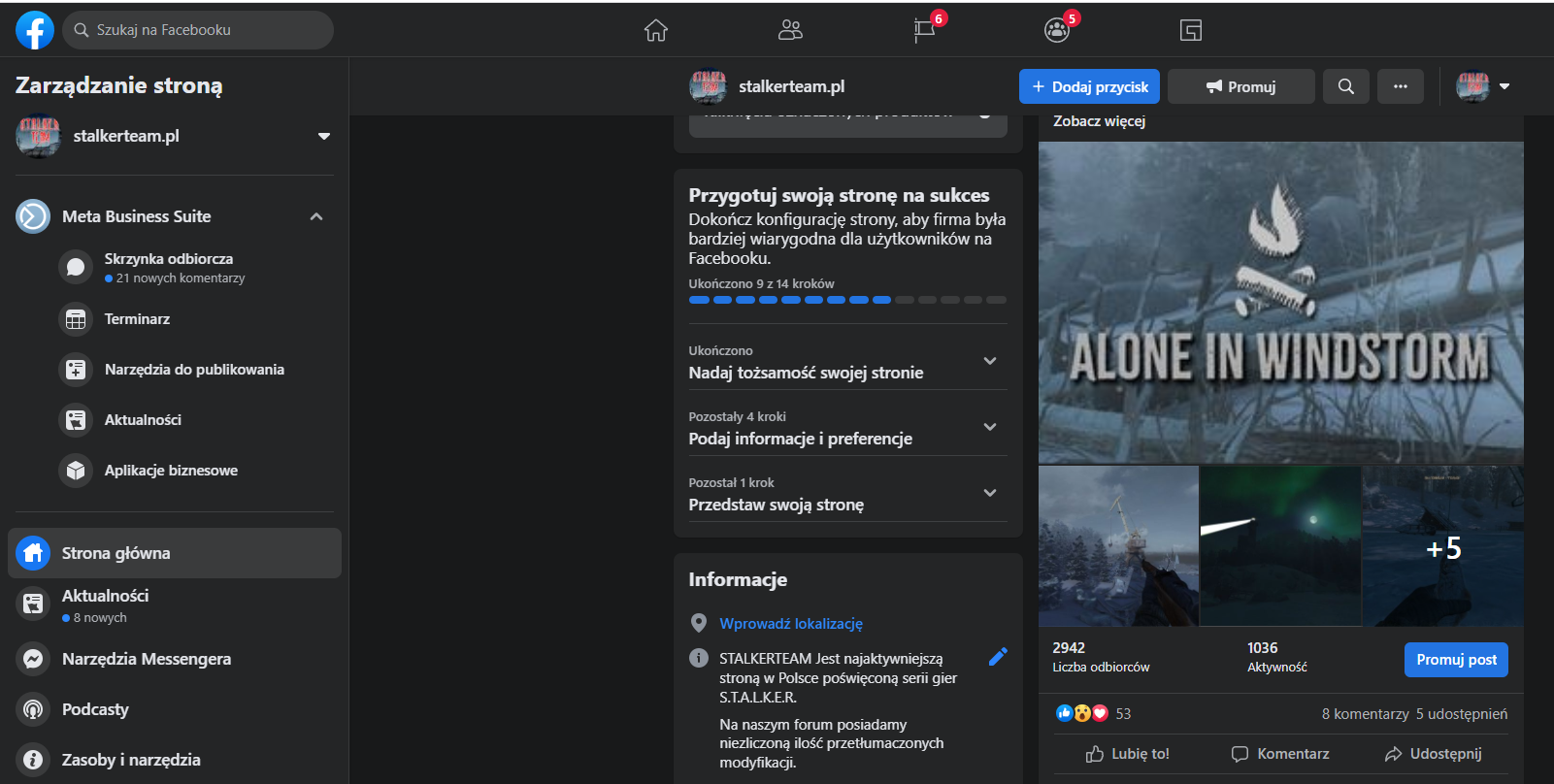The width and height of the screenshot is (1554, 784).
Task: Click the pencil edit icon in Informacje
Action: 998,657
